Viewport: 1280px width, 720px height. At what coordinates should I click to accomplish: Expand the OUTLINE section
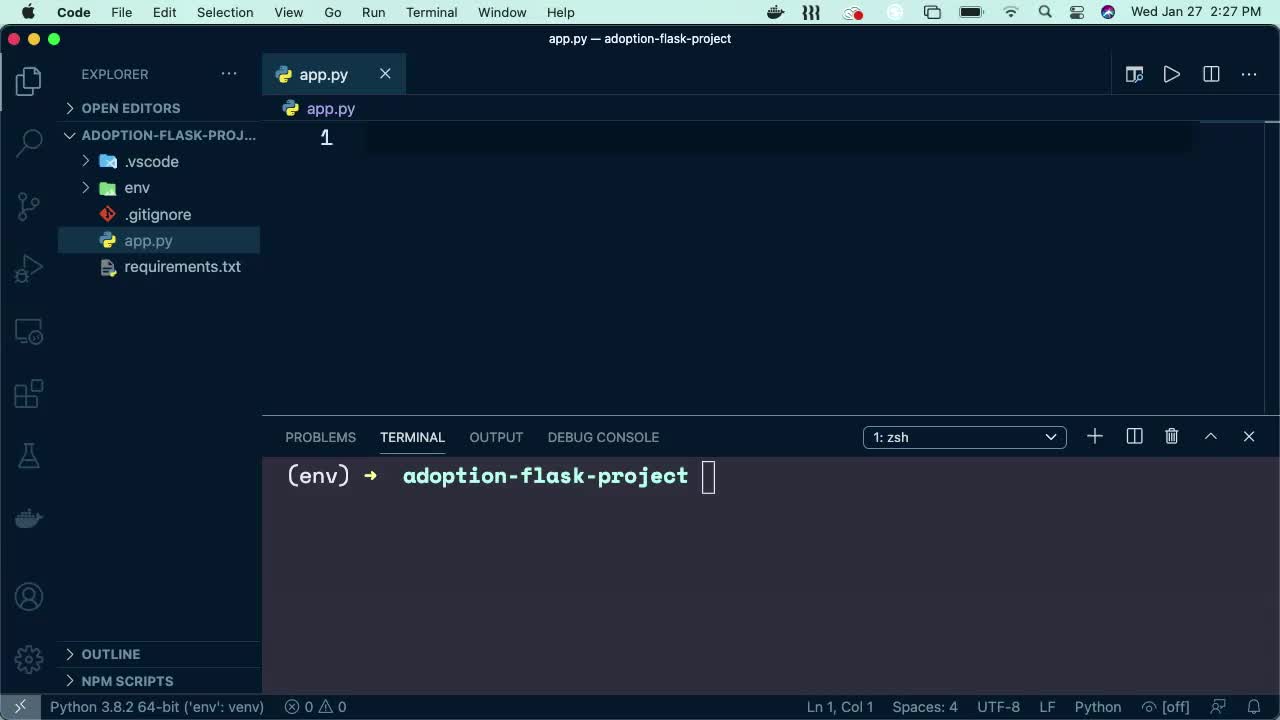[x=110, y=654]
